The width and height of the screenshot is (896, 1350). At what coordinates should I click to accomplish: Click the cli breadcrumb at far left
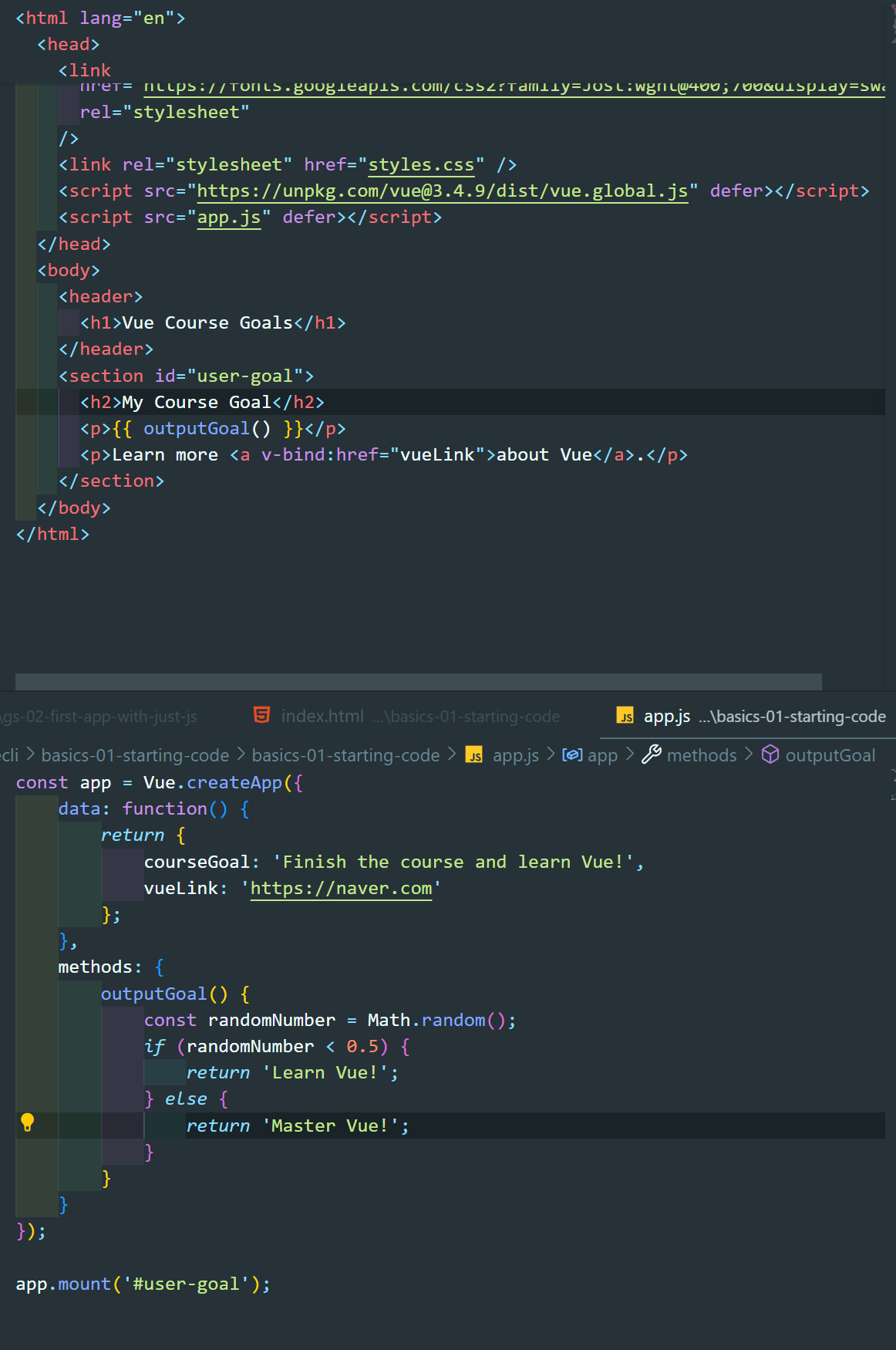[9, 755]
